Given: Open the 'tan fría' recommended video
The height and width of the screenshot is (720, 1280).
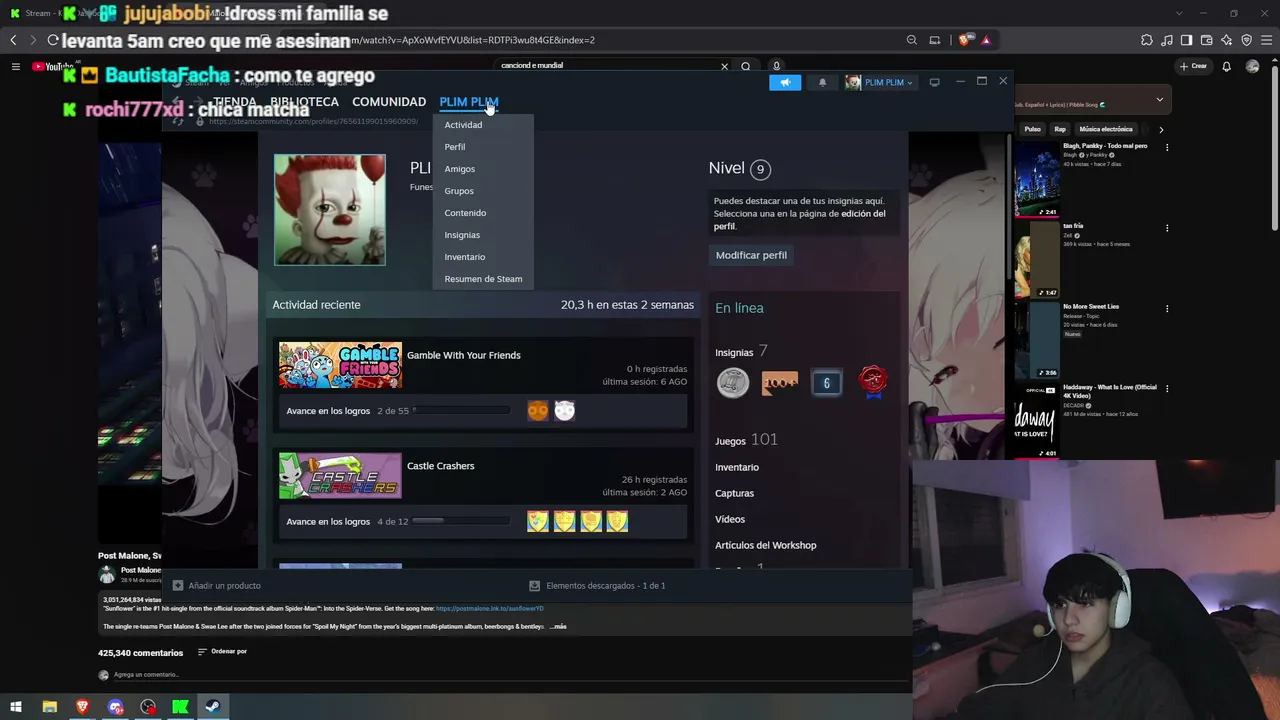Looking at the screenshot, I should tap(1073, 226).
